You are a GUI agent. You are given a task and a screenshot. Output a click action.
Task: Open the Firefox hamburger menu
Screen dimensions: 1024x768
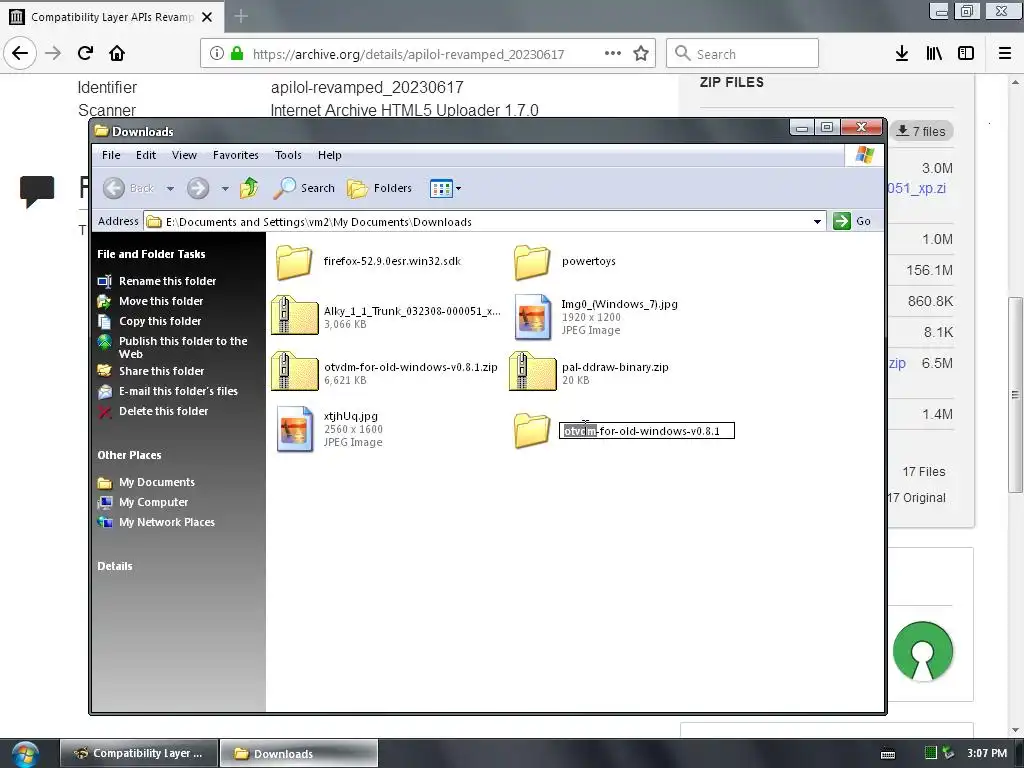click(1004, 54)
